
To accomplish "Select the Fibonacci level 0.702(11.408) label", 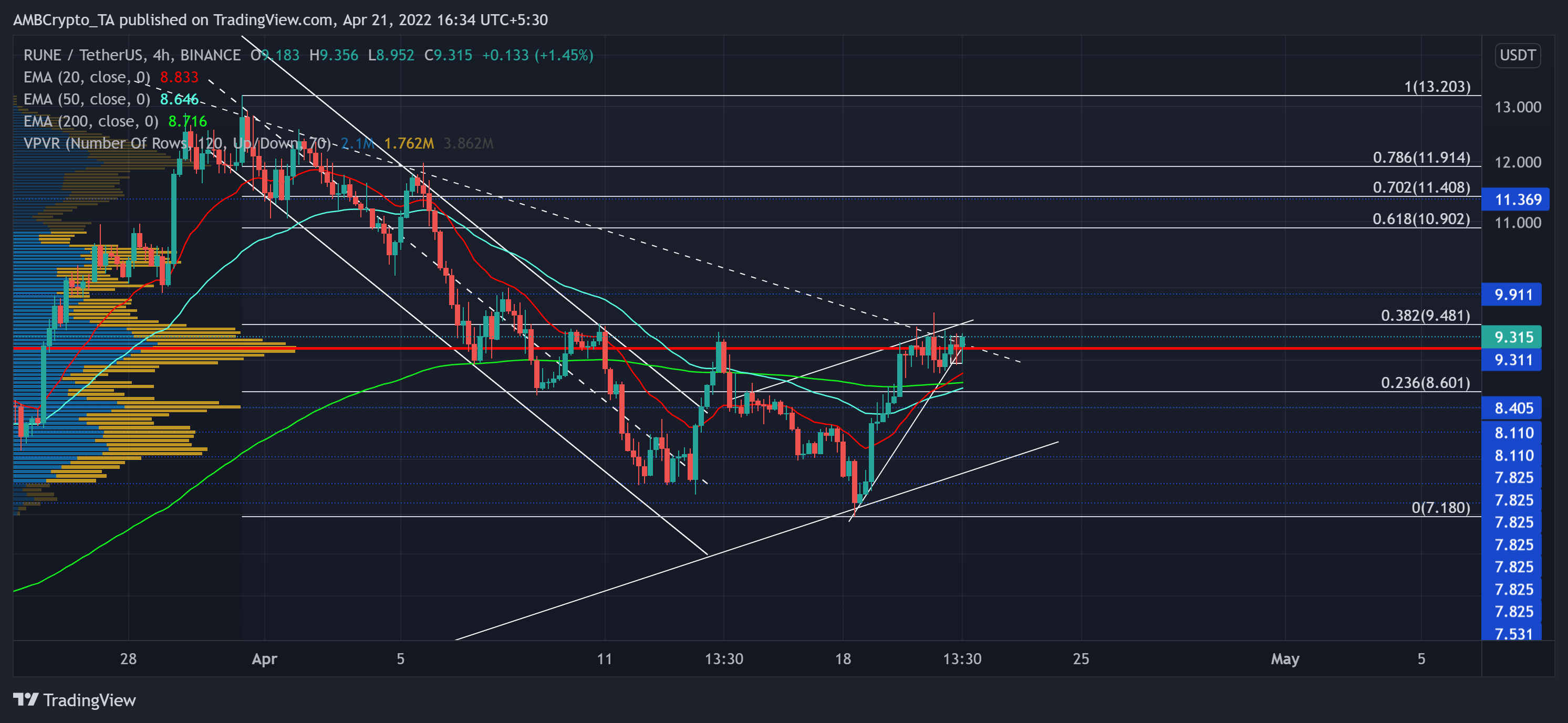I will [1421, 187].
